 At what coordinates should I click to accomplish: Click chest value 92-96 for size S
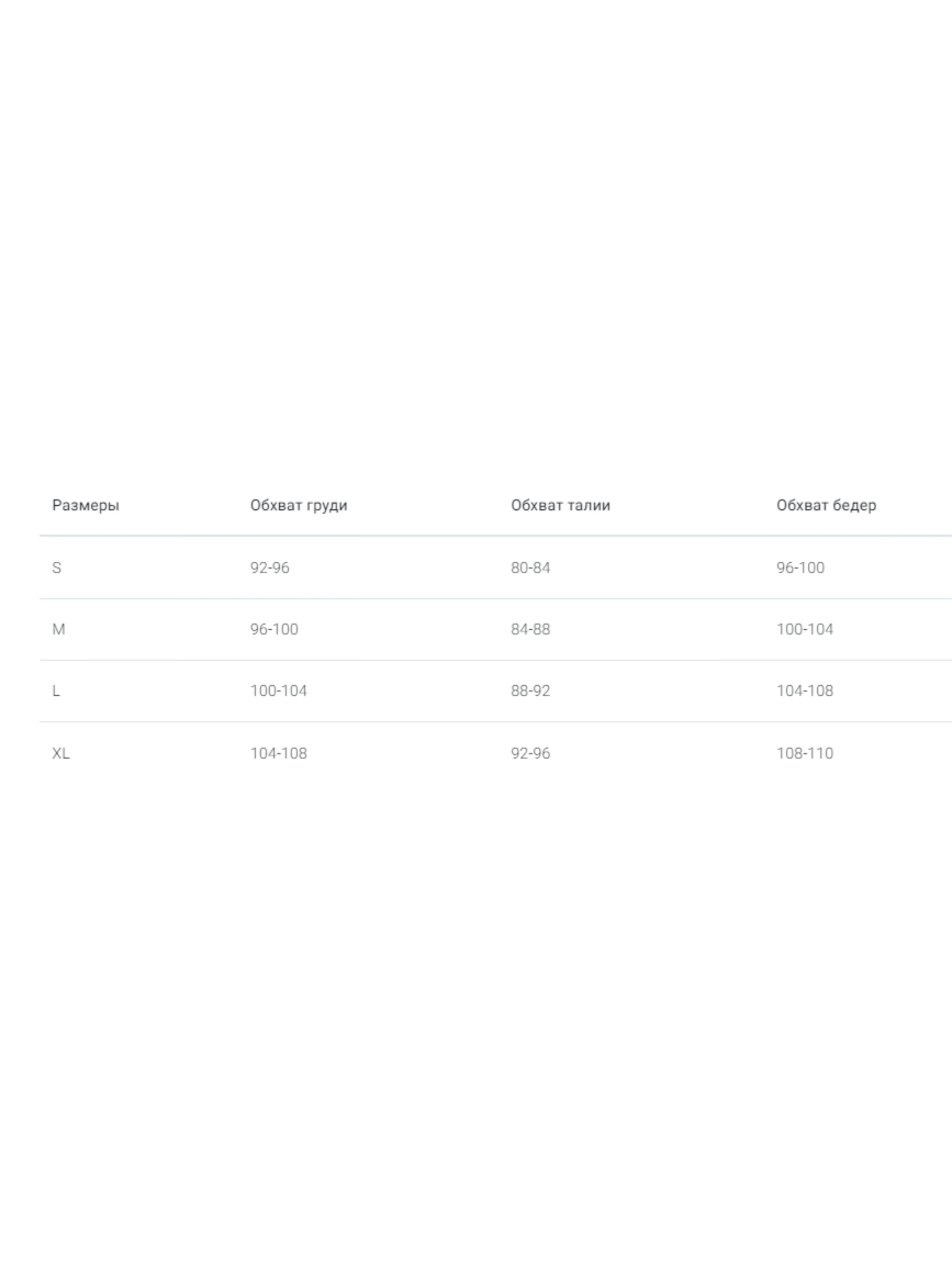pos(269,568)
